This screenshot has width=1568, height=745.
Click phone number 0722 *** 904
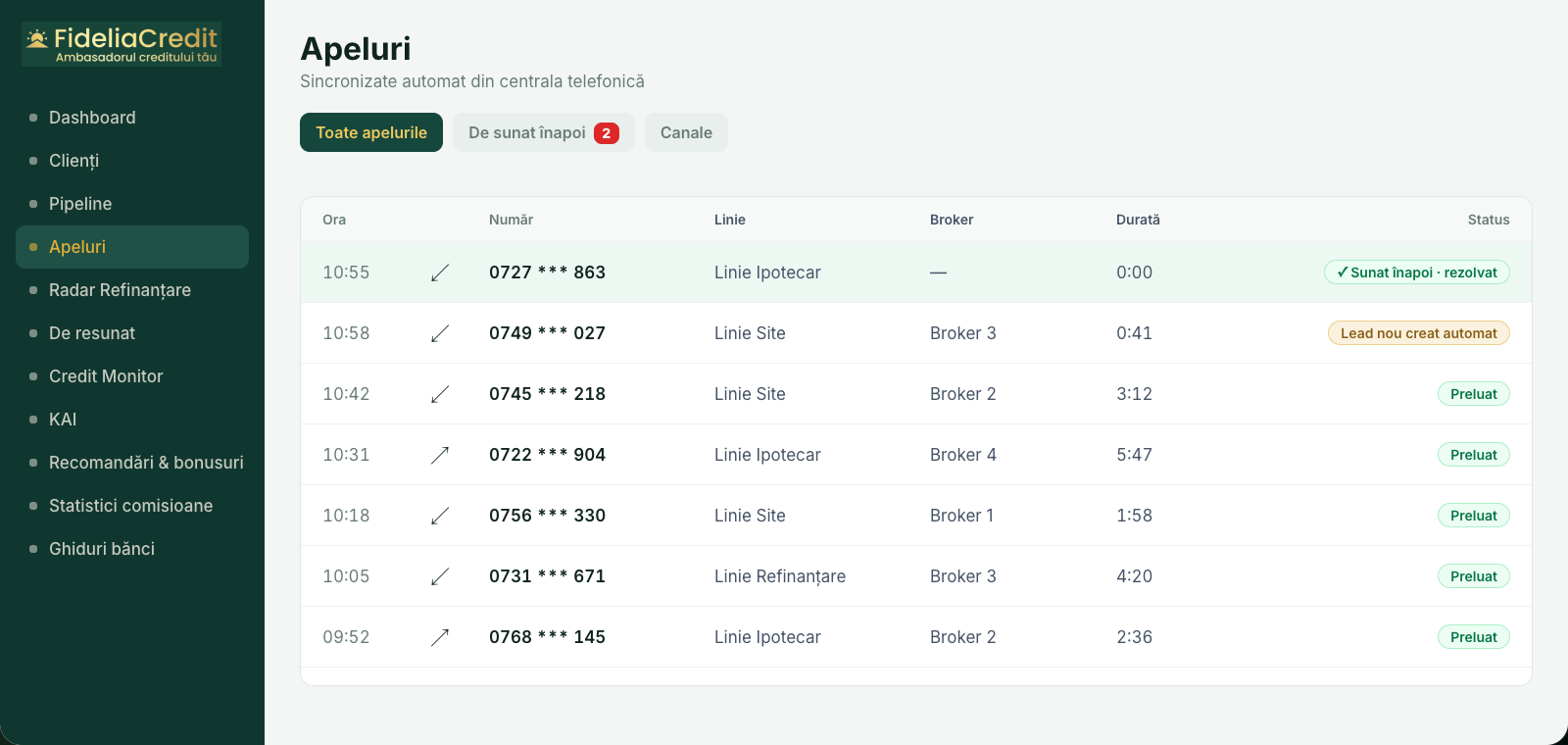point(547,455)
